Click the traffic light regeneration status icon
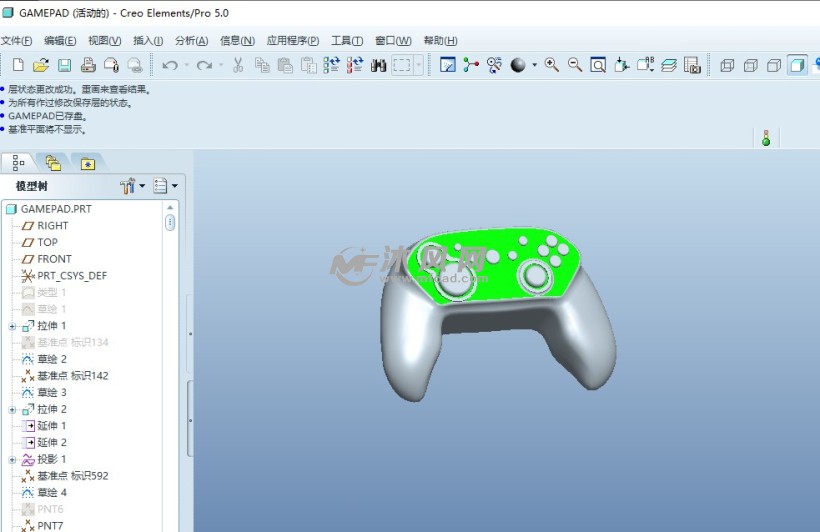 tap(766, 138)
